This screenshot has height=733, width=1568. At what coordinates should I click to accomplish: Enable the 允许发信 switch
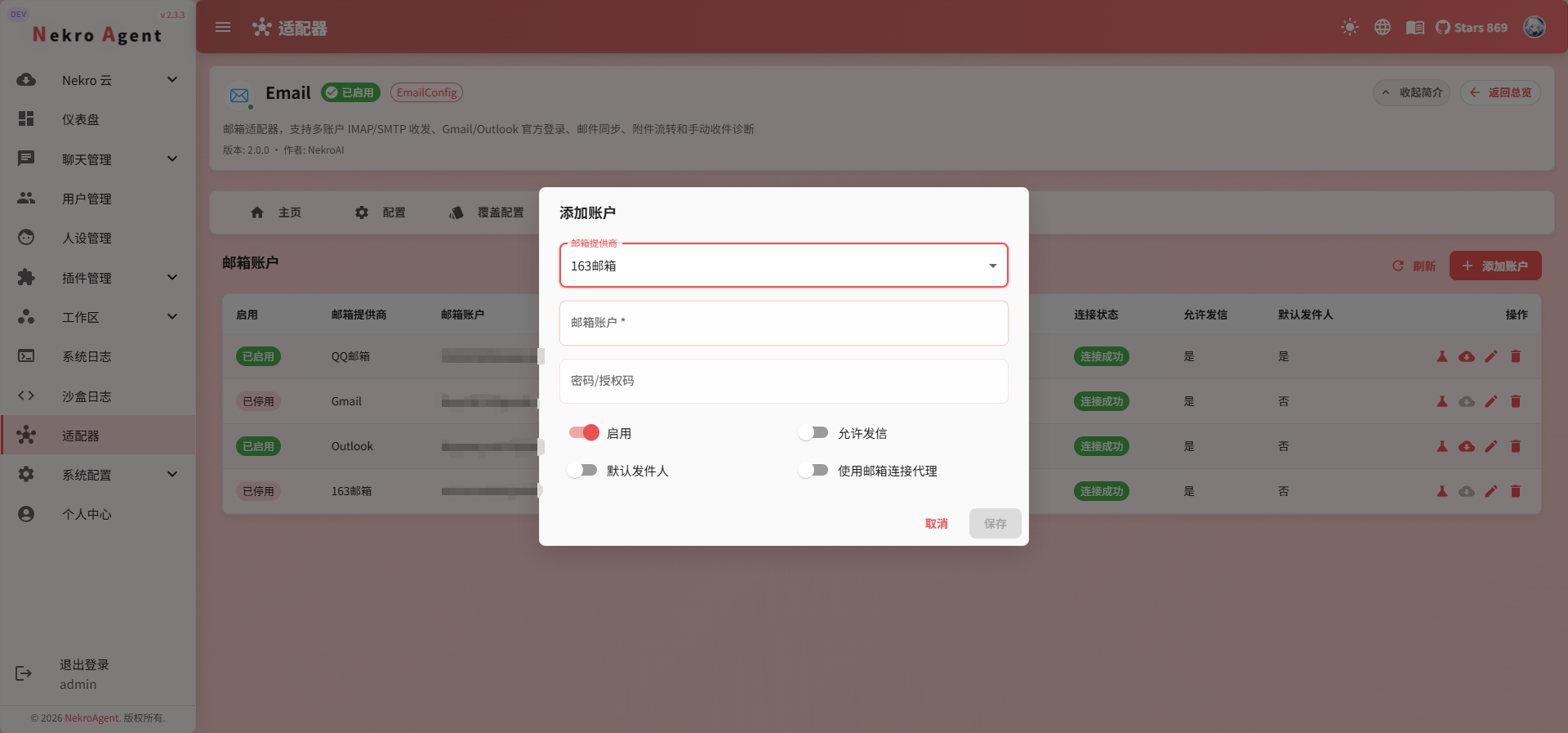(813, 432)
